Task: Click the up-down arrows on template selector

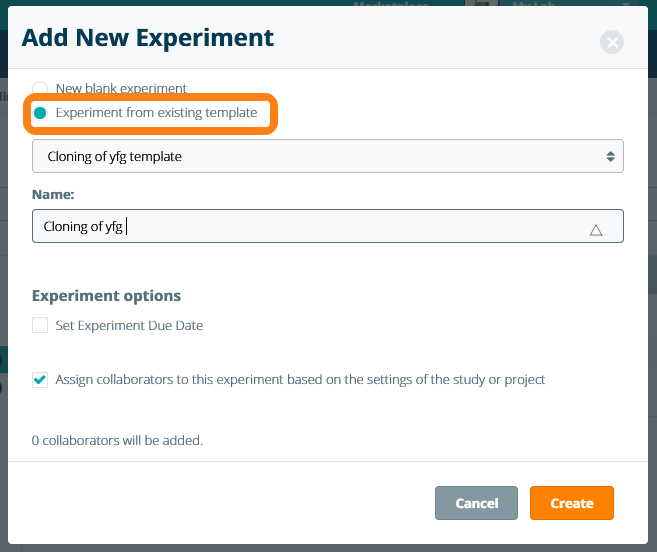Action: click(x=610, y=156)
